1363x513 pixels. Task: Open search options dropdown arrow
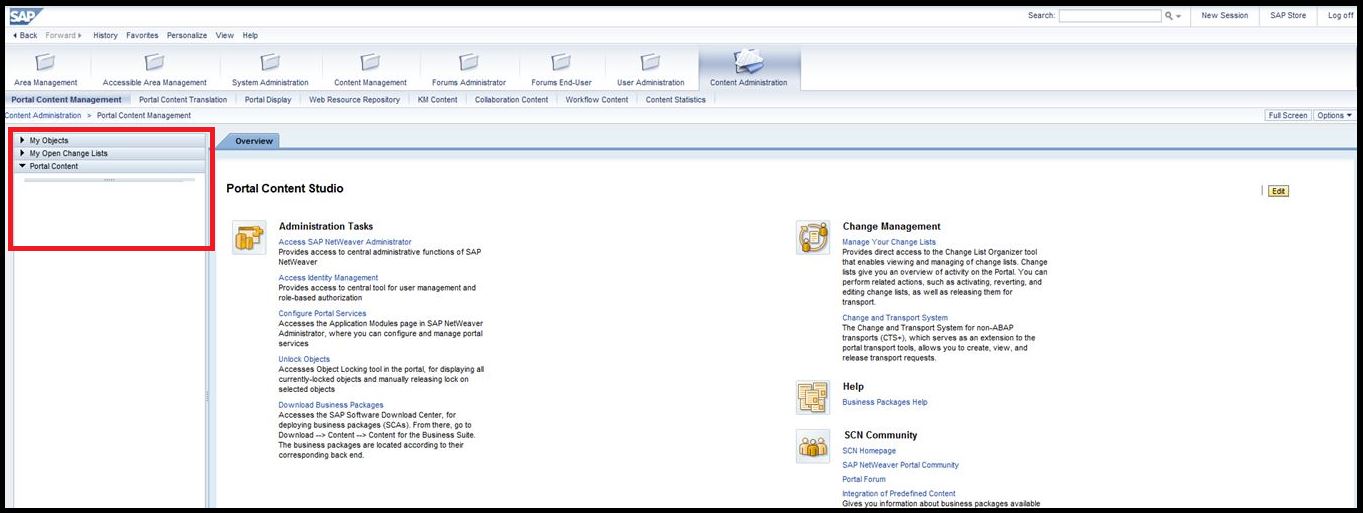[1179, 16]
